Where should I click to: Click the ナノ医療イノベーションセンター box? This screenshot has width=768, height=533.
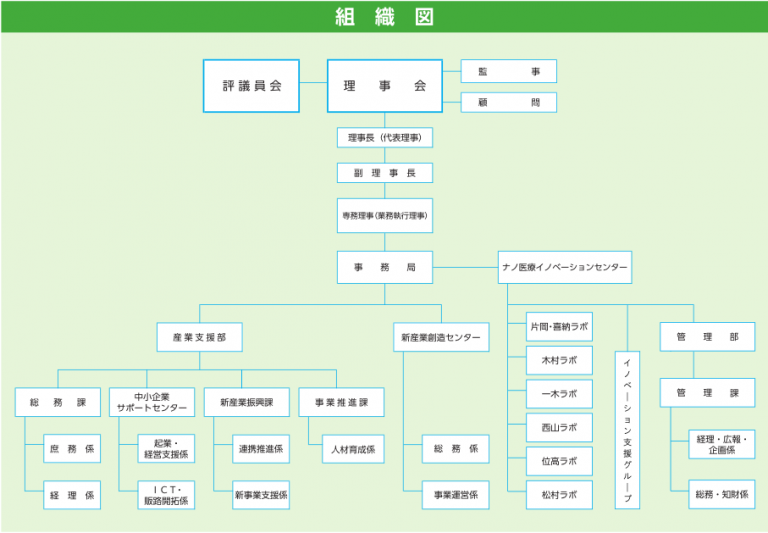click(x=565, y=267)
